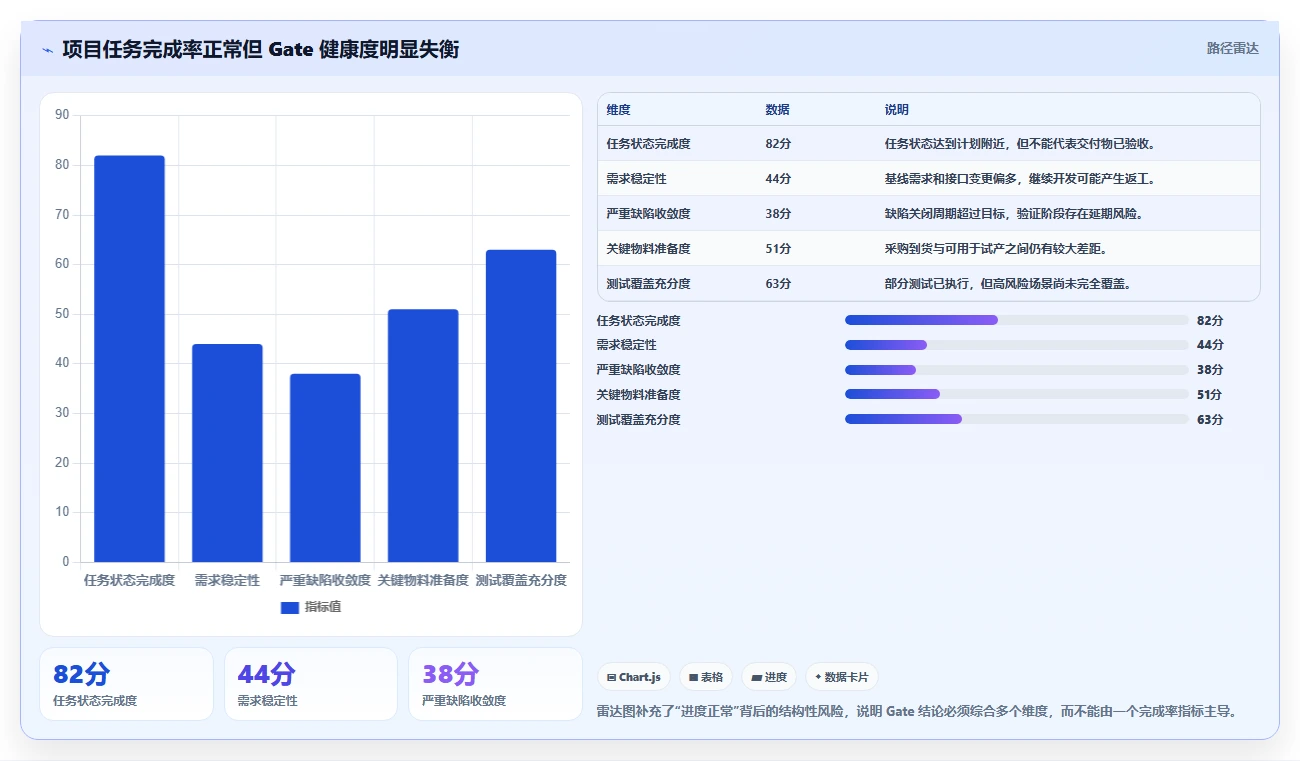1300x761 pixels.
Task: Select the 进度 tag chip
Action: [x=769, y=677]
